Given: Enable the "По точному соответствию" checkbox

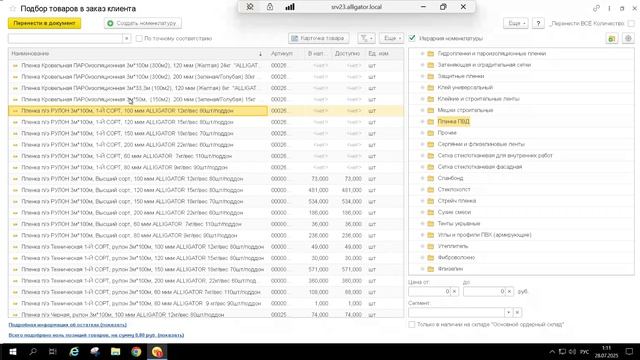Looking at the screenshot, I should [139, 38].
